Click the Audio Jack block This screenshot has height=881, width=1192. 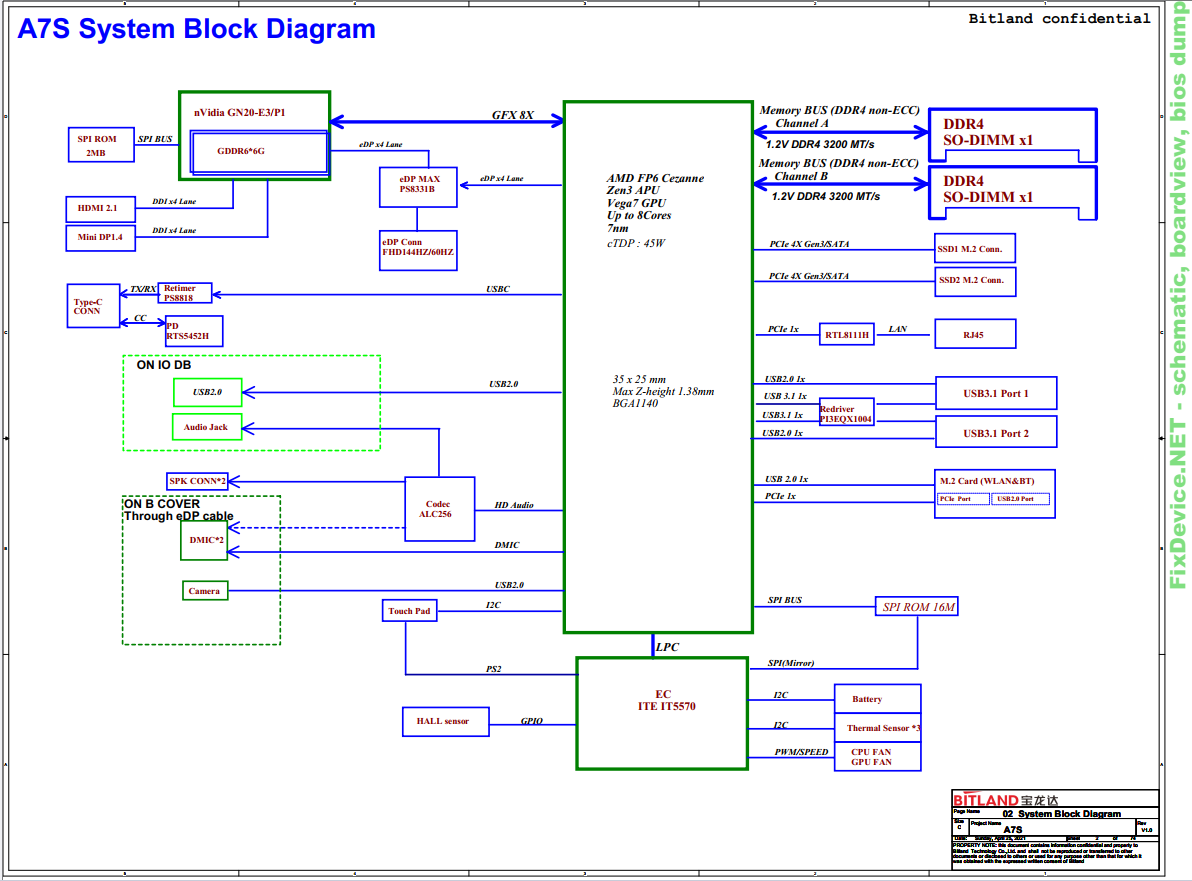[207, 427]
